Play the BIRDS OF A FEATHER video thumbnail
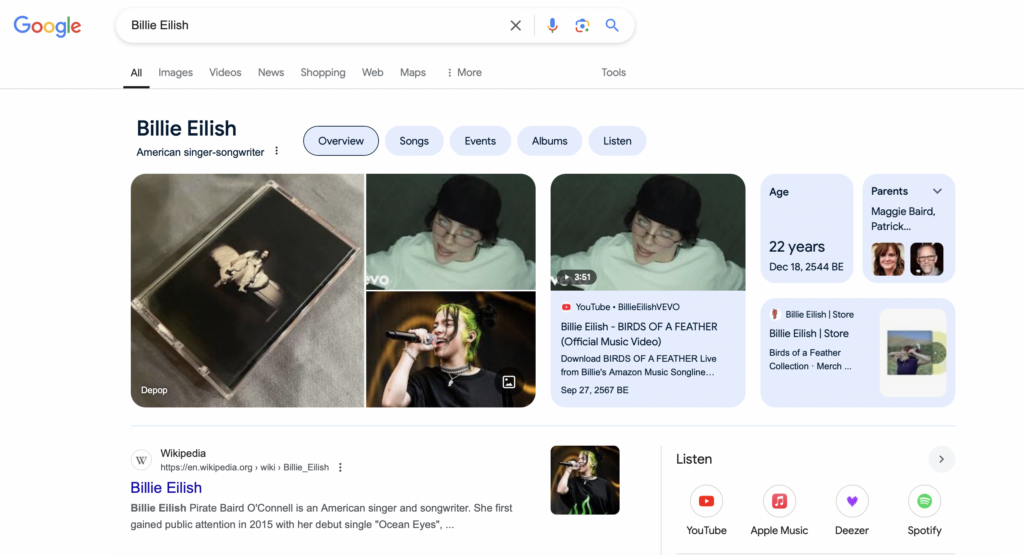Viewport: 1024px width, 555px height. [x=647, y=232]
